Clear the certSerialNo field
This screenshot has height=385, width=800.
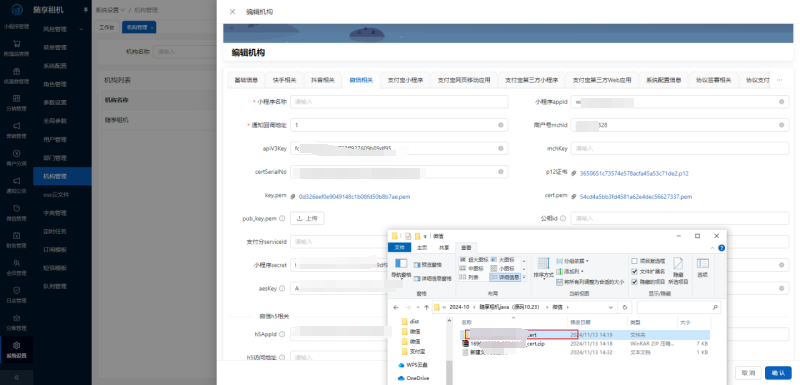click(501, 172)
